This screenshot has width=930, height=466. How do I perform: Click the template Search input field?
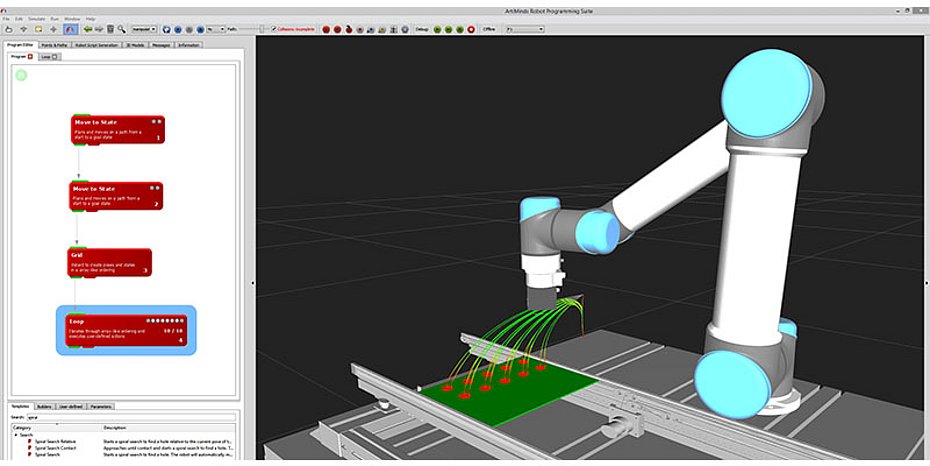tap(130, 417)
